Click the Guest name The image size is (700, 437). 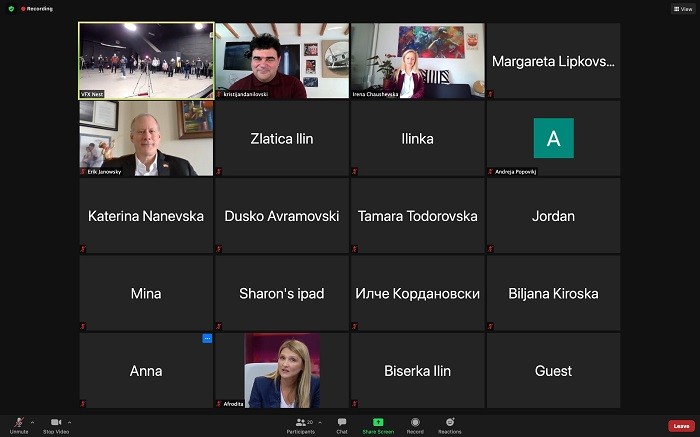[553, 371]
